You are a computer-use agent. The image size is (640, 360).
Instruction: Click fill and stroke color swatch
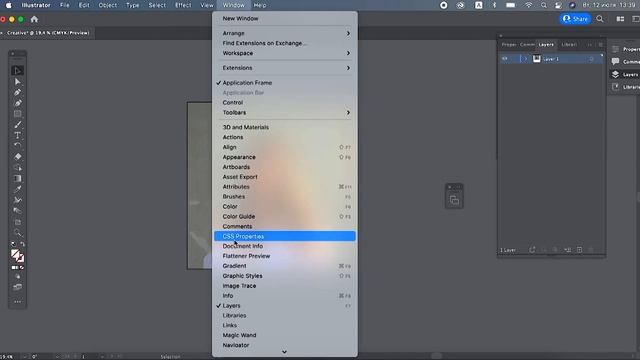17,256
